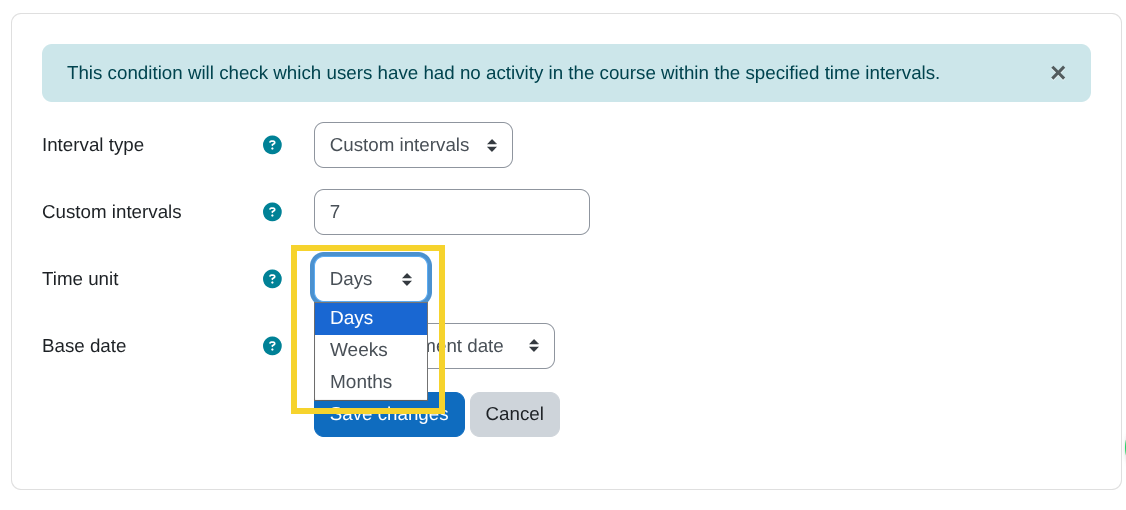The width and height of the screenshot is (1126, 510).
Task: Click the Custom intervals field containing 7
Action: (x=451, y=212)
